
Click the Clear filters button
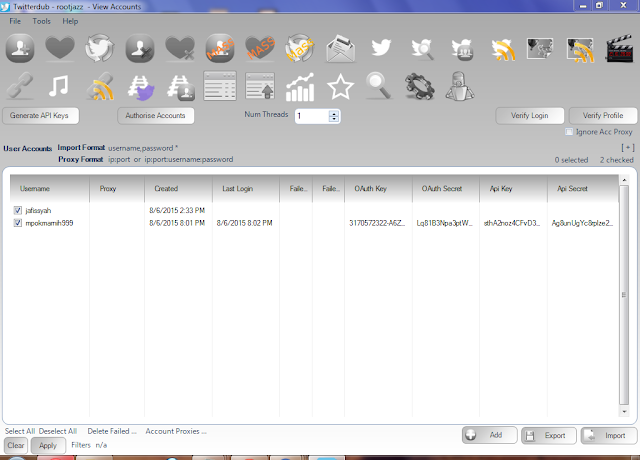coord(16,445)
